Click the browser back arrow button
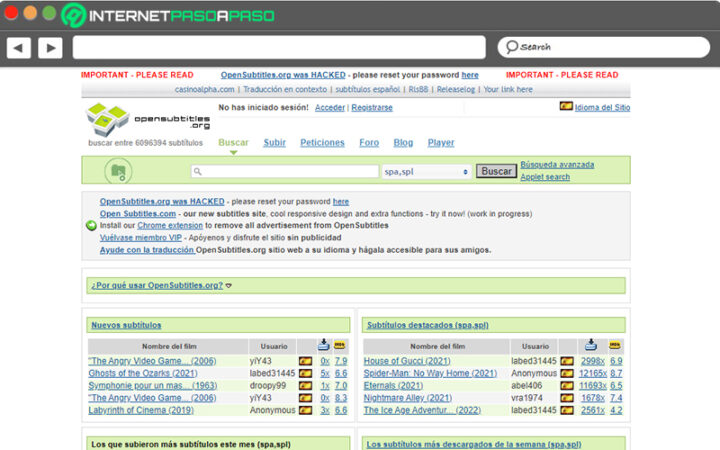 click(19, 47)
